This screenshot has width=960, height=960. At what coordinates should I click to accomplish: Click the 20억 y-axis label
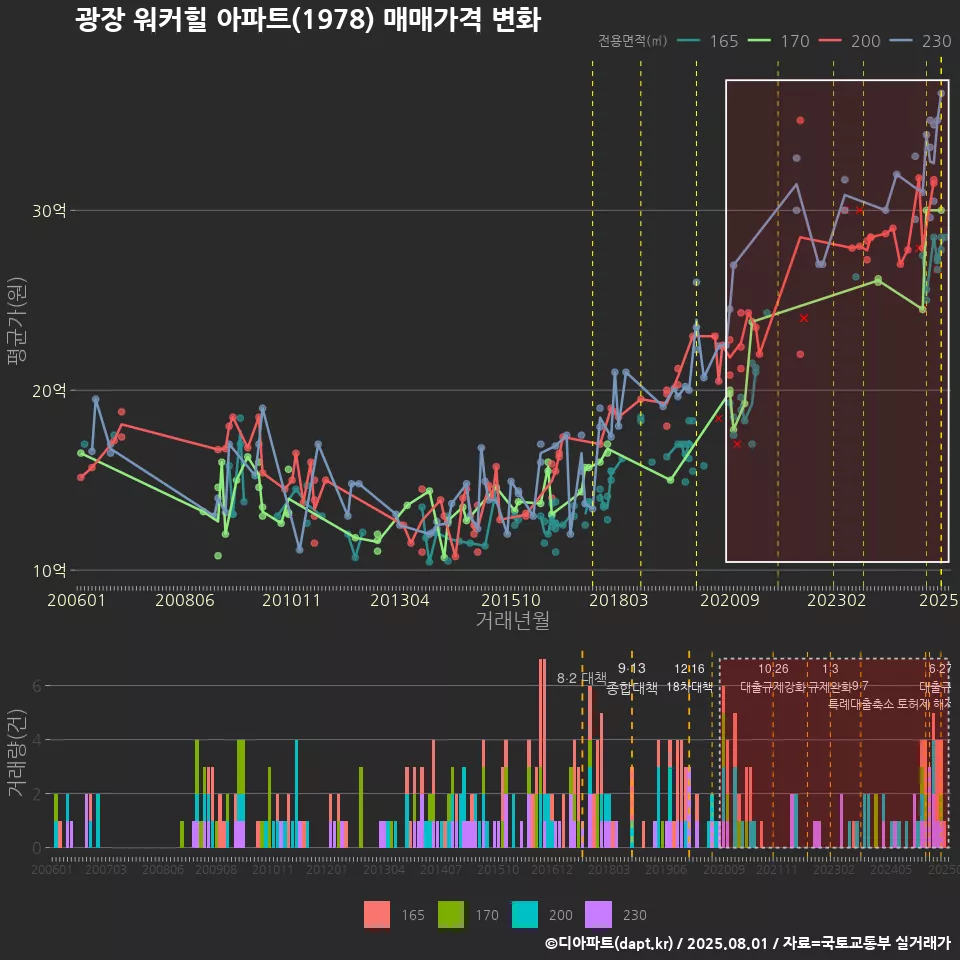(x=49, y=391)
